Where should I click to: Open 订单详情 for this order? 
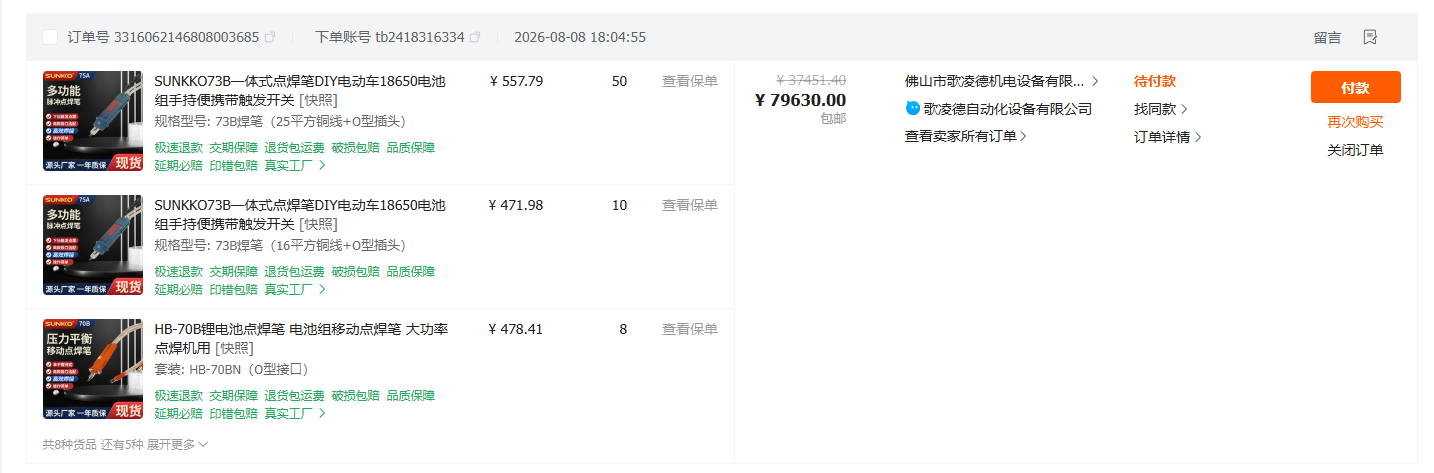coord(1168,137)
